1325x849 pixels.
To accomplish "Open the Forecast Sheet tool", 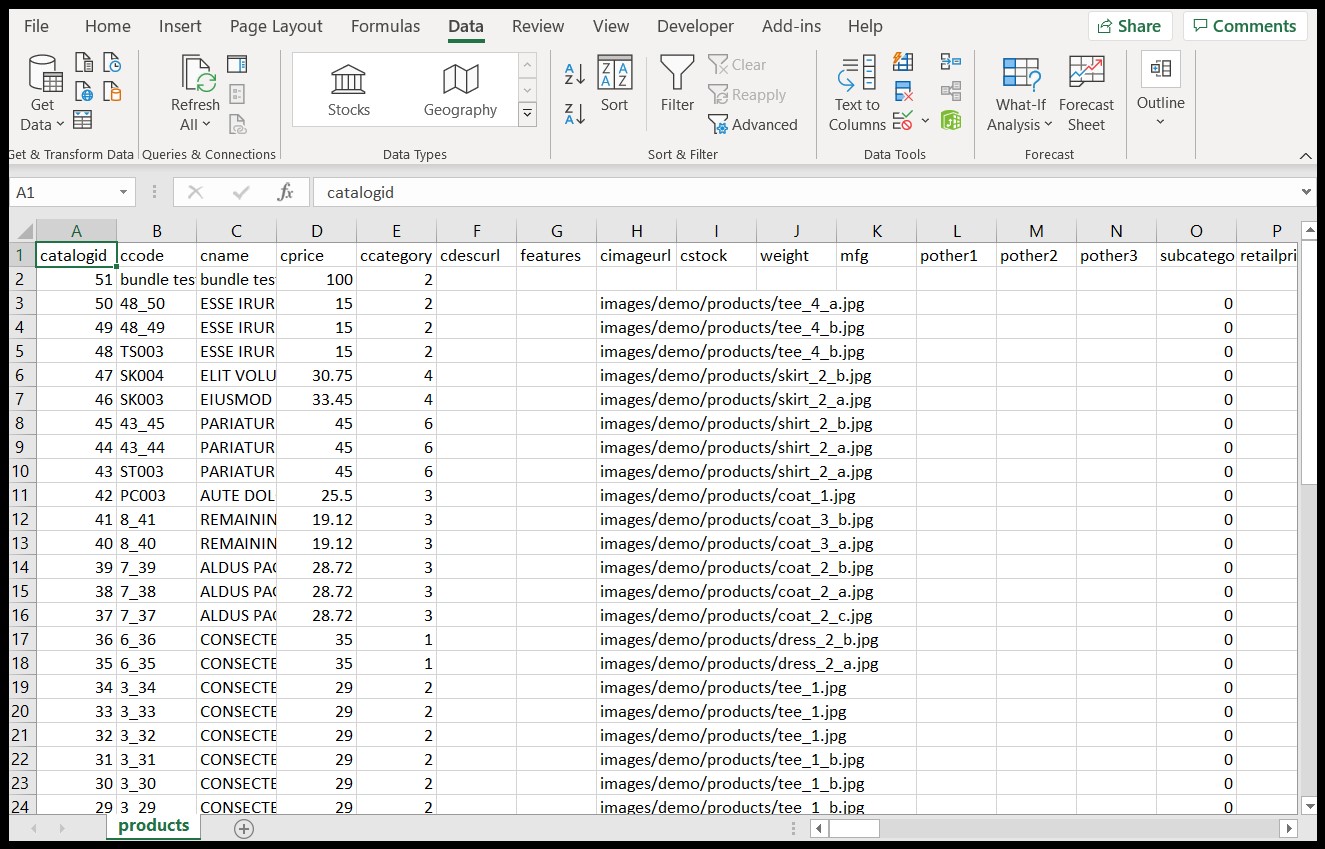I will click(1086, 94).
